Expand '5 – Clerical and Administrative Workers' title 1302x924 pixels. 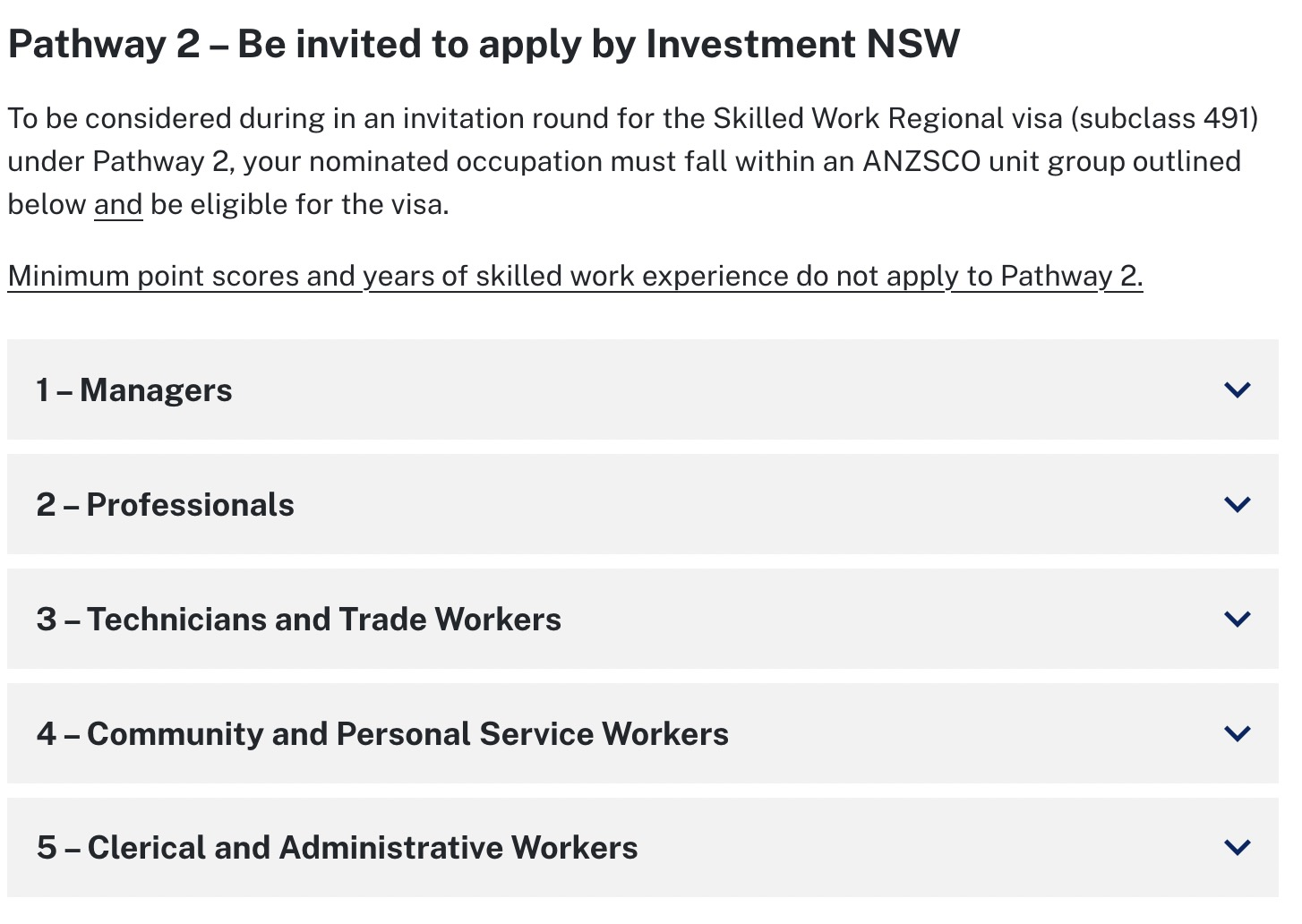tap(338, 848)
